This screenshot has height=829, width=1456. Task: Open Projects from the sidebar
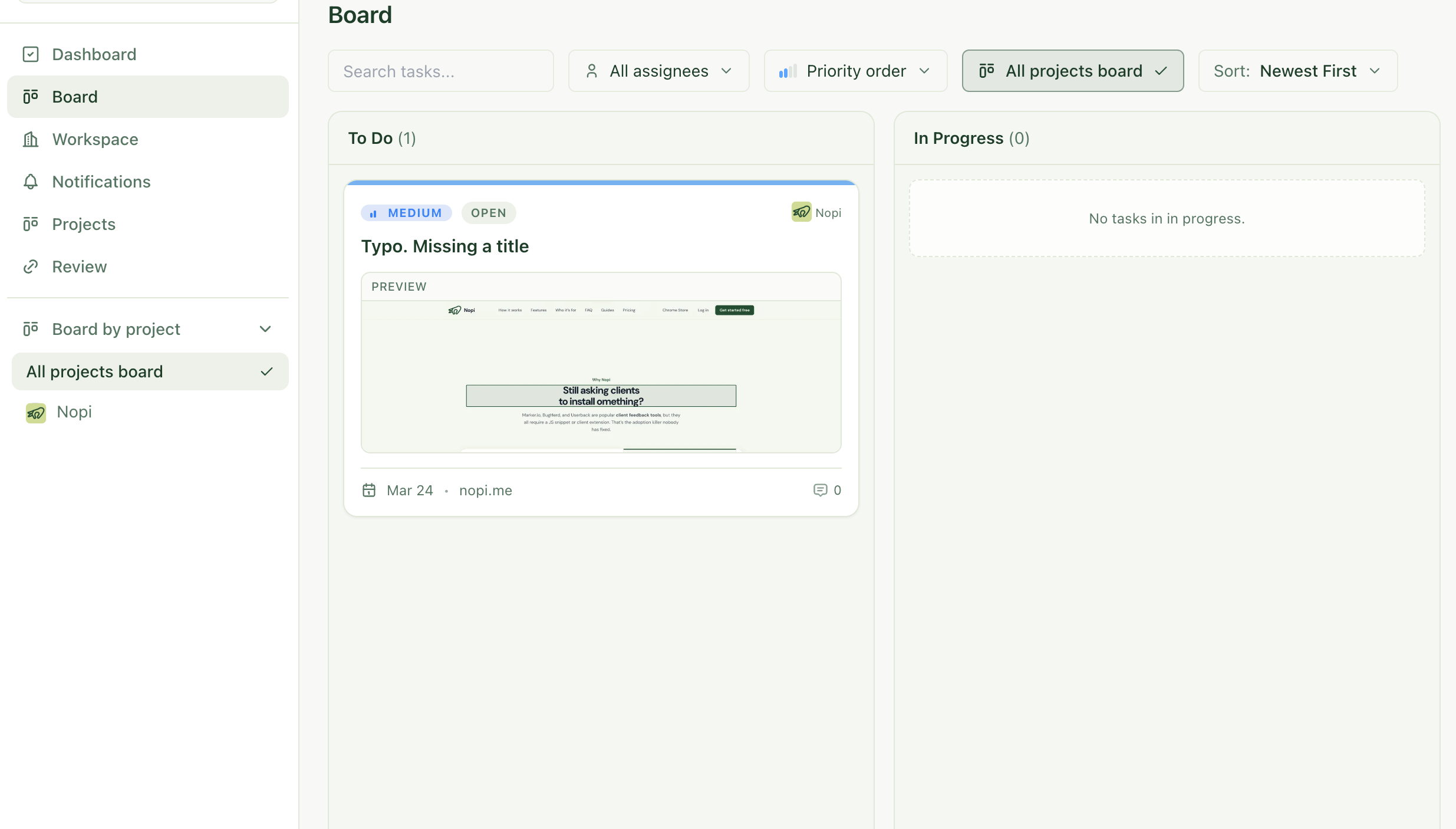[x=84, y=223]
